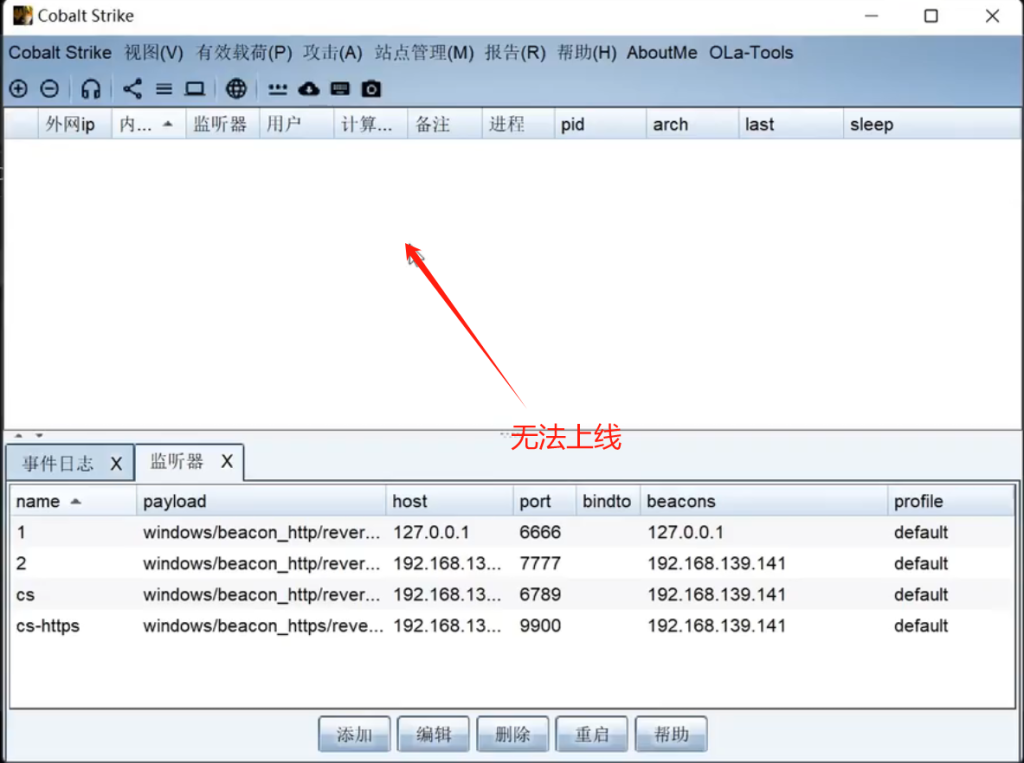Viewport: 1024px width, 763px height.
Task: Open the 帮助(H) menu
Action: pos(586,53)
